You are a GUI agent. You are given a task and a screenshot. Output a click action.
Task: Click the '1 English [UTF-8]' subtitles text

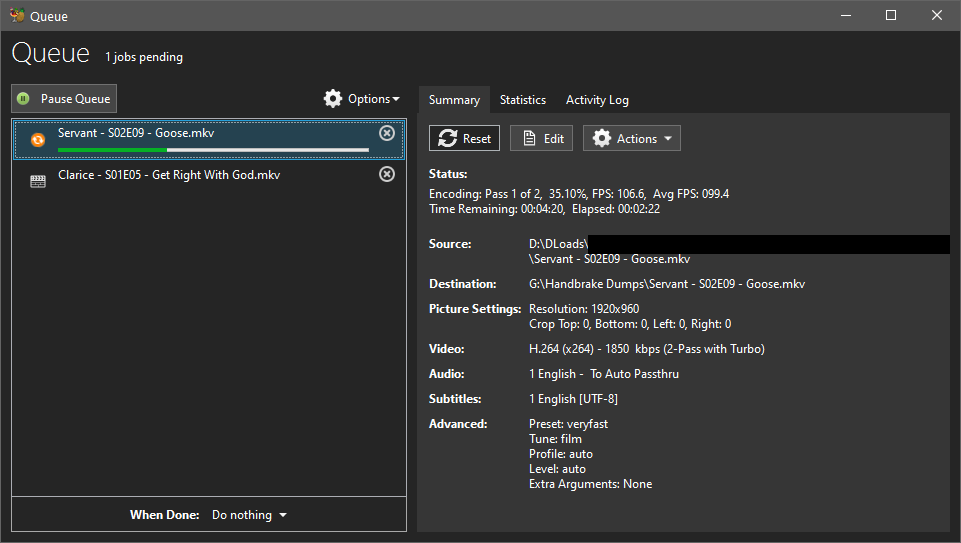click(573, 399)
